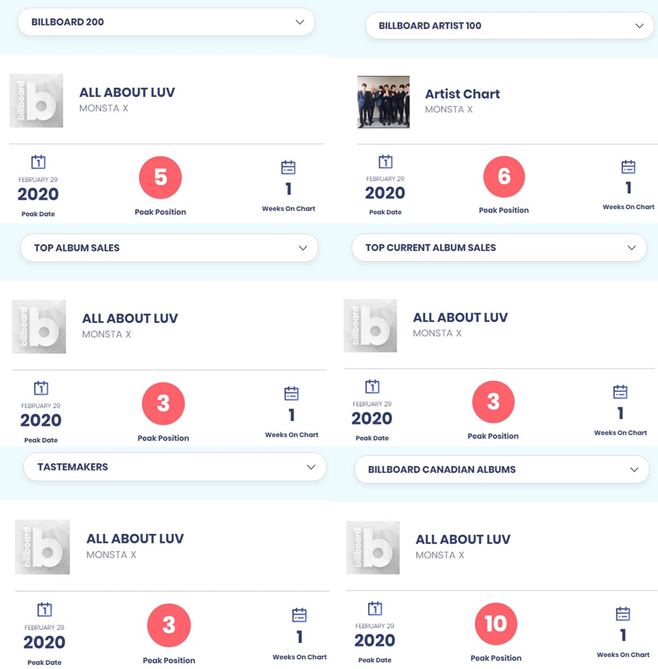The width and height of the screenshot is (658, 669).
Task: Click the peak date calendar icon under Billboard 200
Action: 38,162
